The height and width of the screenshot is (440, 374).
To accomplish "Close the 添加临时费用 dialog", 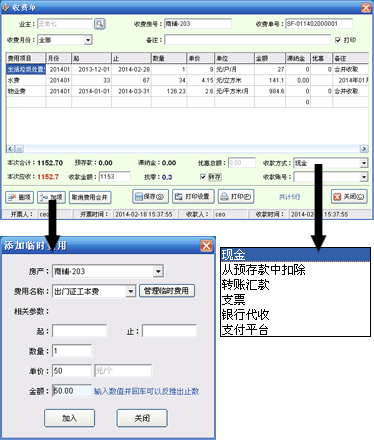I will coord(206,246).
